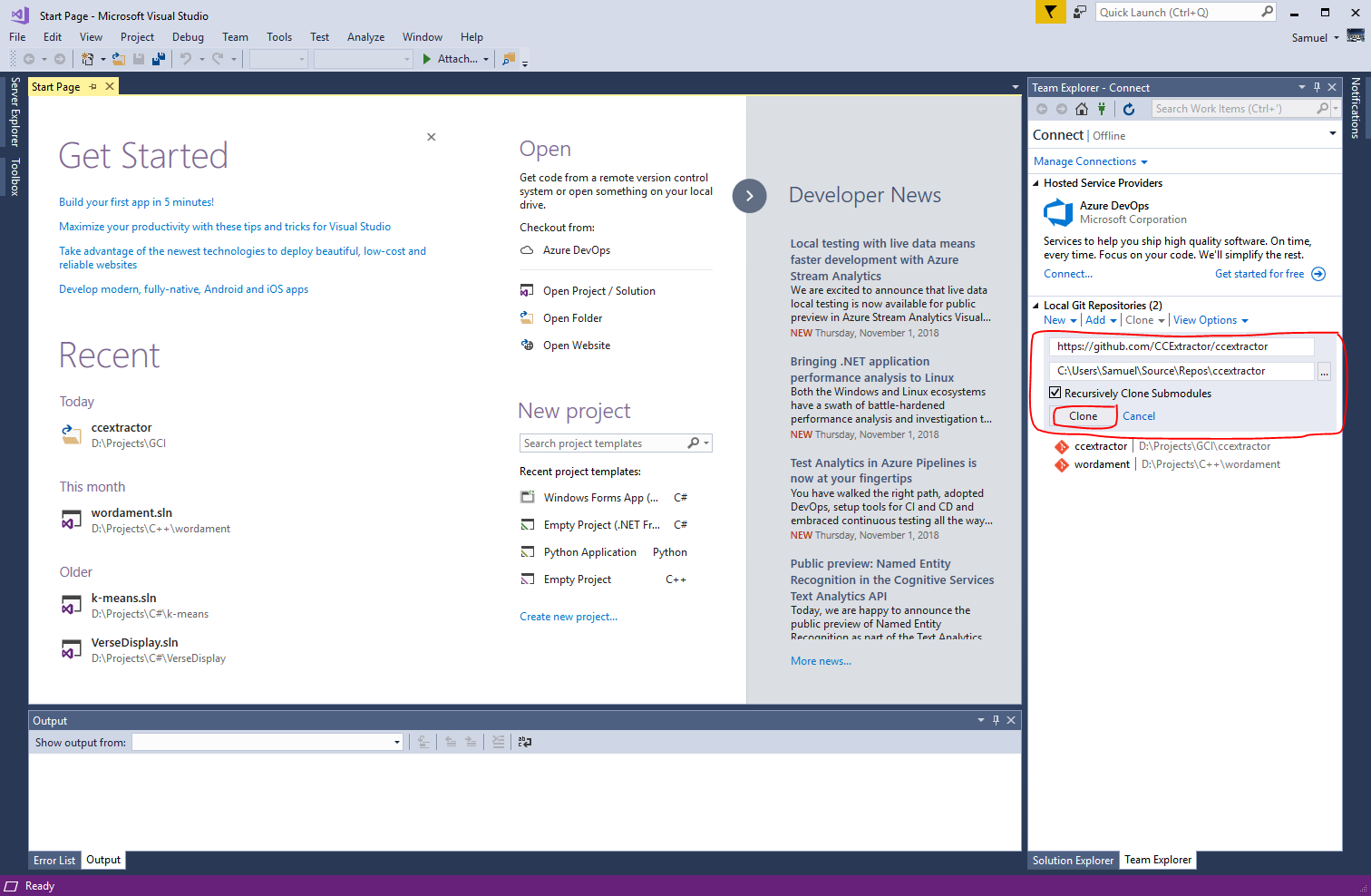The width and height of the screenshot is (1371, 896).
Task: Click the Azure DevOps logo in Team Explorer
Action: [1058, 212]
